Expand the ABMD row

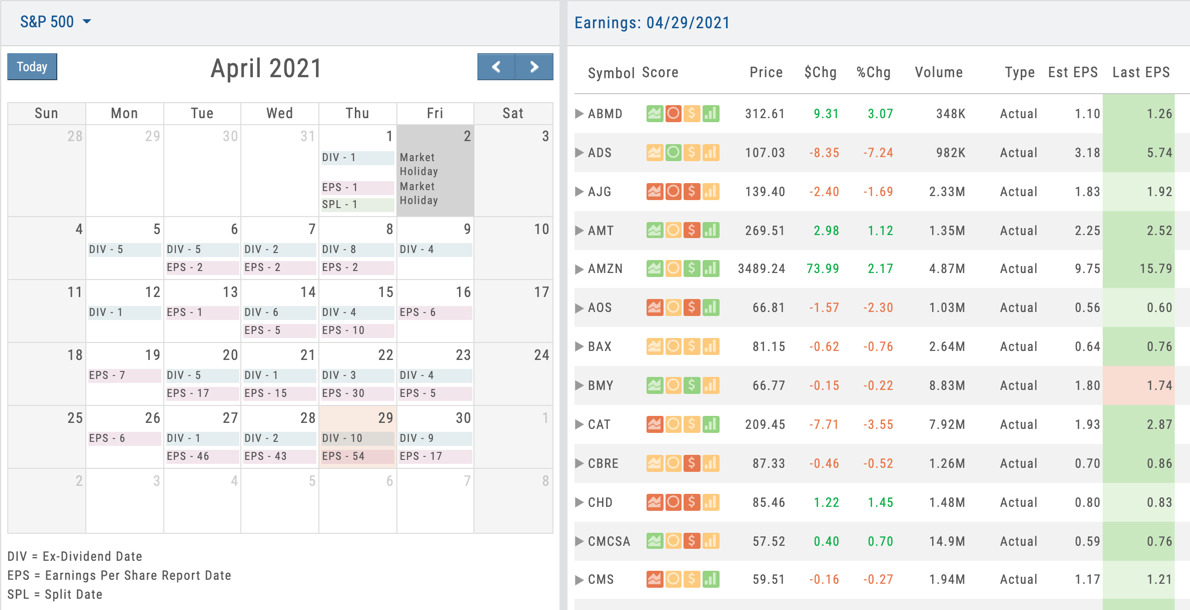click(579, 114)
